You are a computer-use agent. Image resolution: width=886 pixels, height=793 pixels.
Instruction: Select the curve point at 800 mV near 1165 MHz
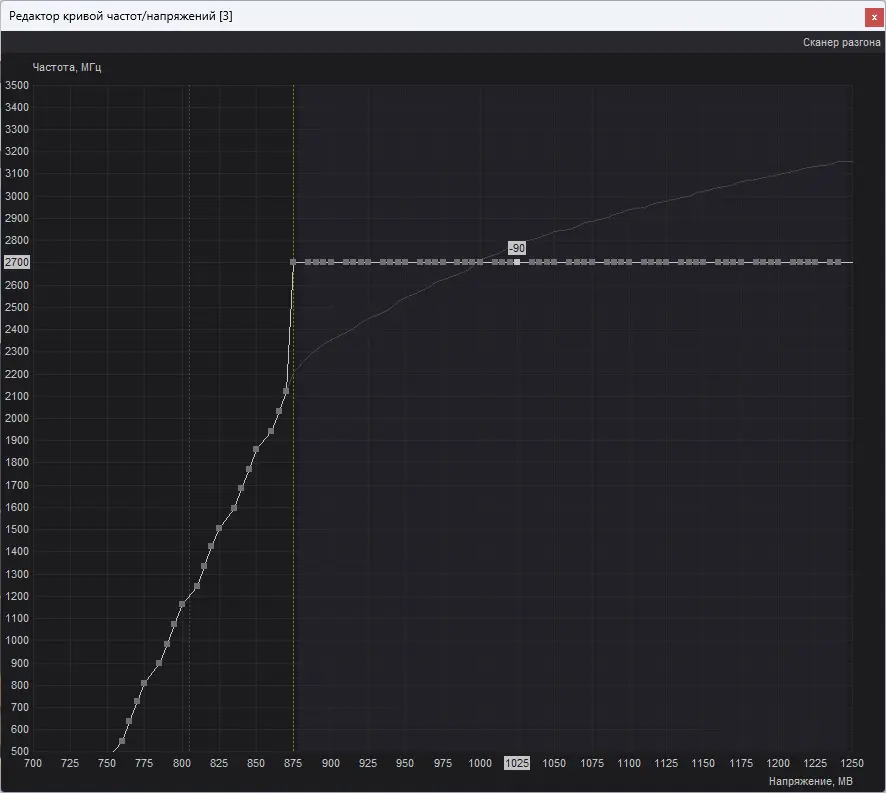click(182, 604)
